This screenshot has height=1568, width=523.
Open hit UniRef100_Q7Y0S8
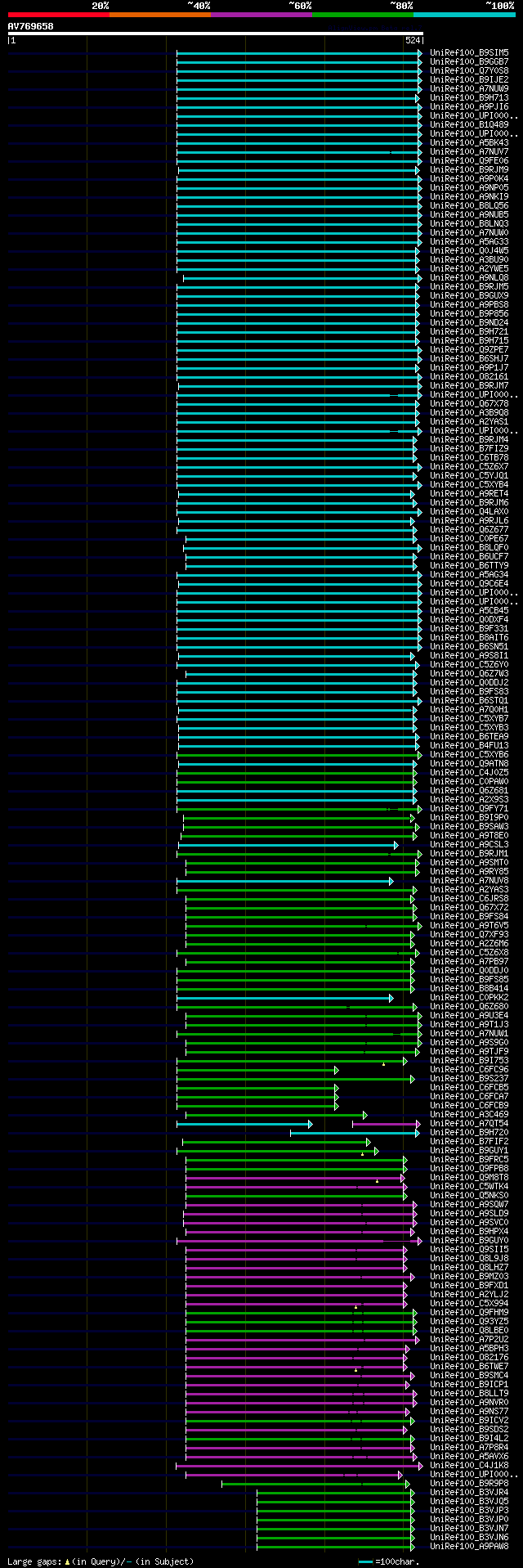click(x=469, y=70)
